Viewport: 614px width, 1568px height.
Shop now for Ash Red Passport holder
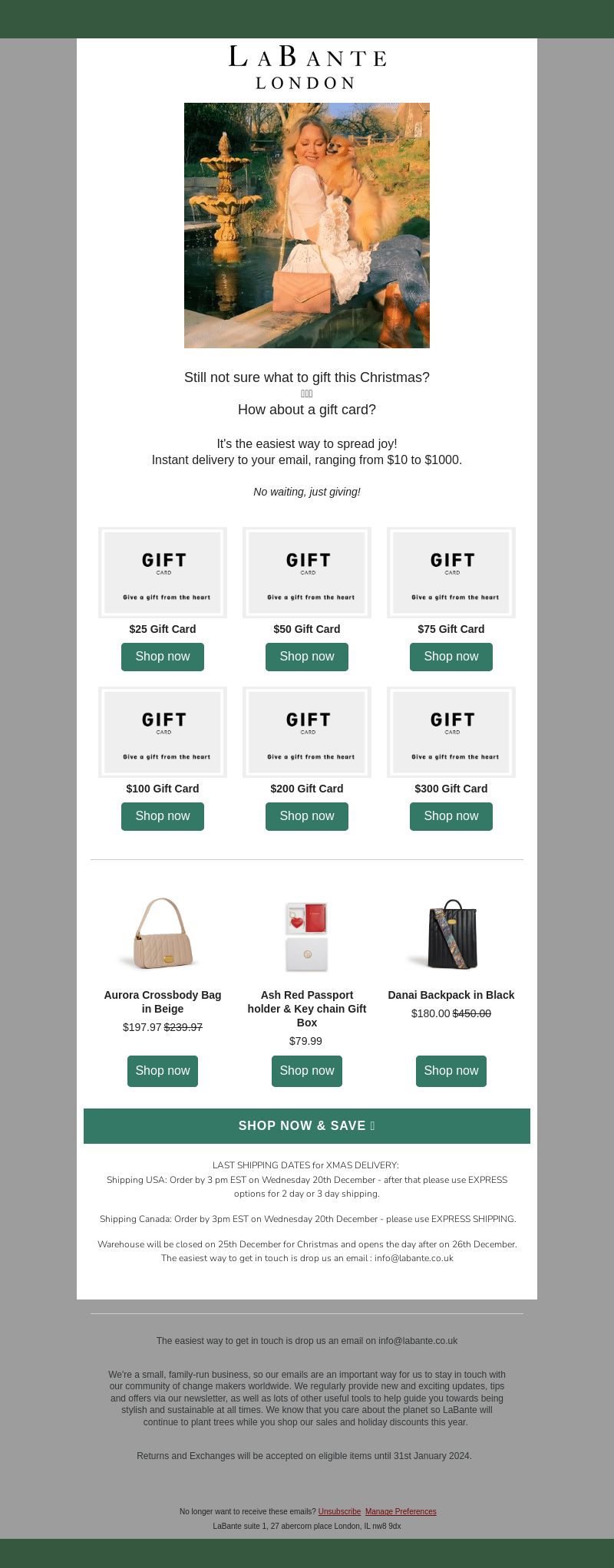pos(307,1071)
